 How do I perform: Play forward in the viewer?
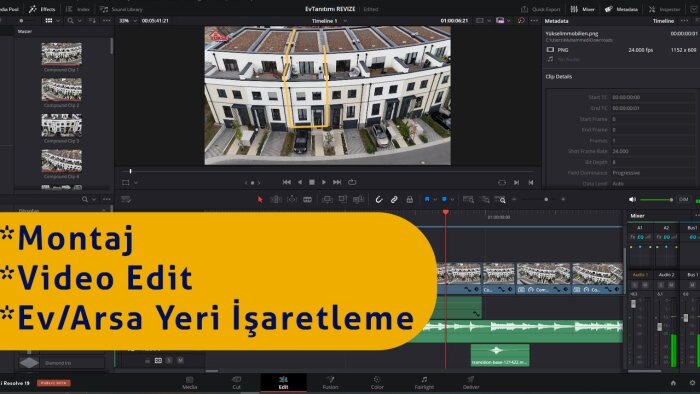click(324, 182)
